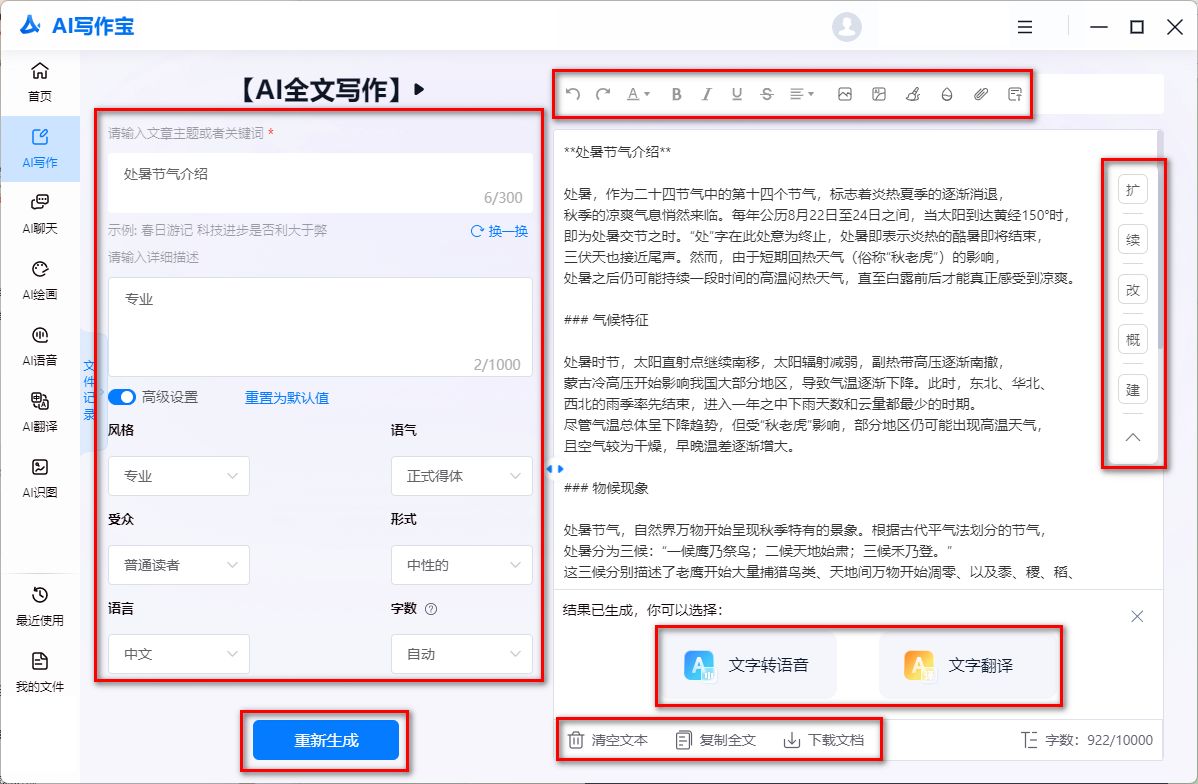Click the 文字转语音 option
The width and height of the screenshot is (1198, 784).
tap(748, 665)
